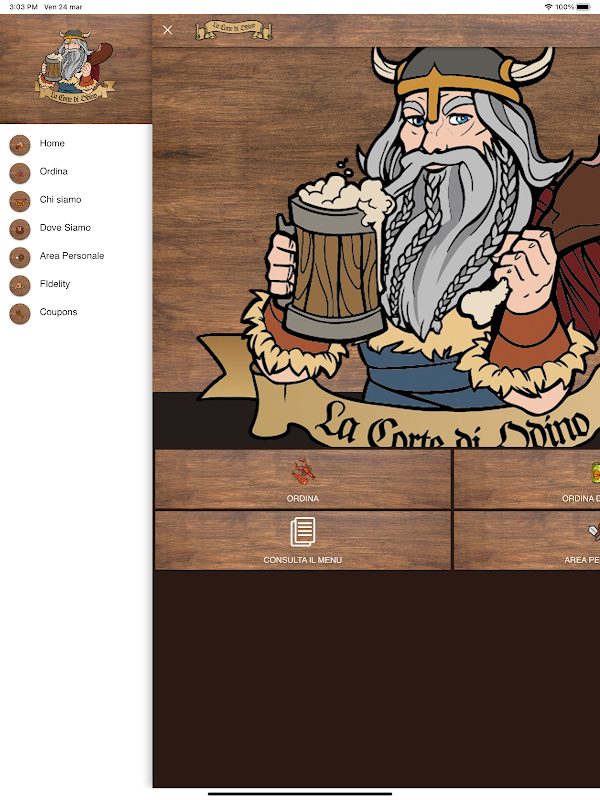Screen dimensions: 600x800
Task: Open the Area Personale menu entry
Action: pyautogui.click(x=72, y=256)
